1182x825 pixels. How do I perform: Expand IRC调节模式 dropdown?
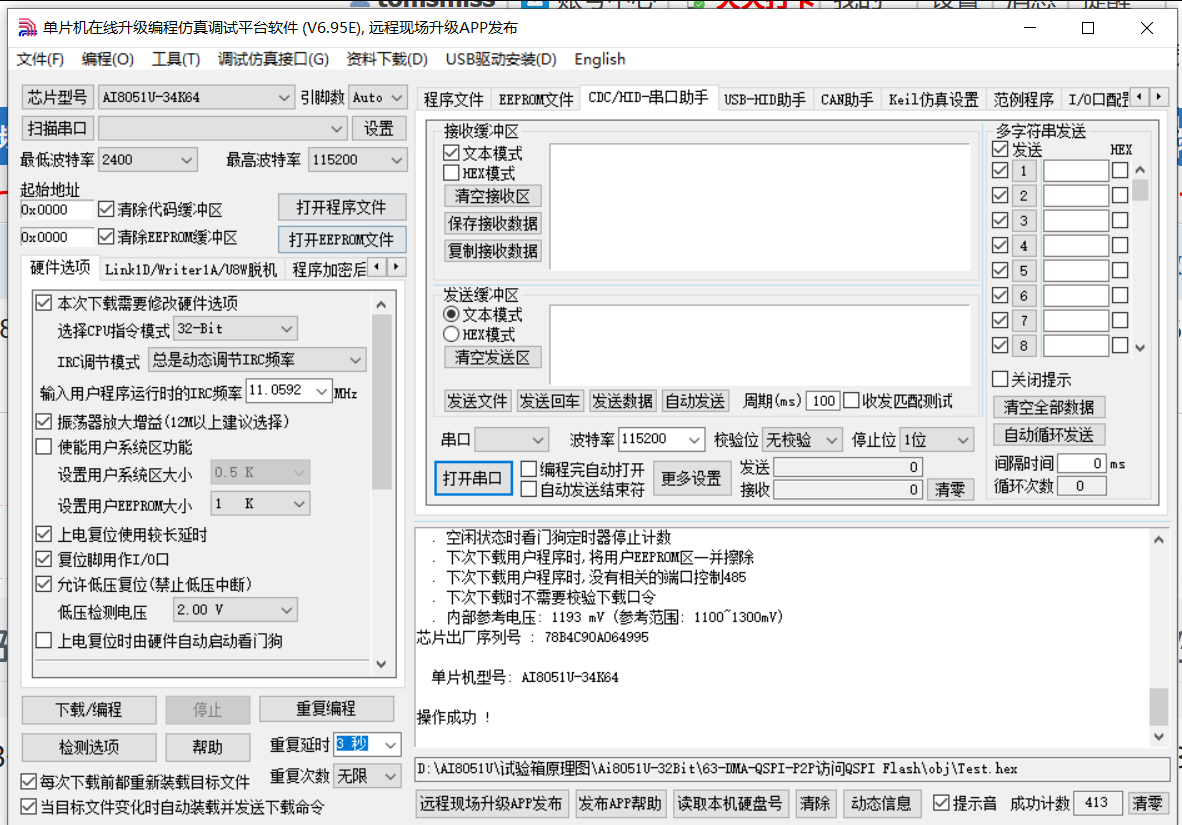pos(355,360)
